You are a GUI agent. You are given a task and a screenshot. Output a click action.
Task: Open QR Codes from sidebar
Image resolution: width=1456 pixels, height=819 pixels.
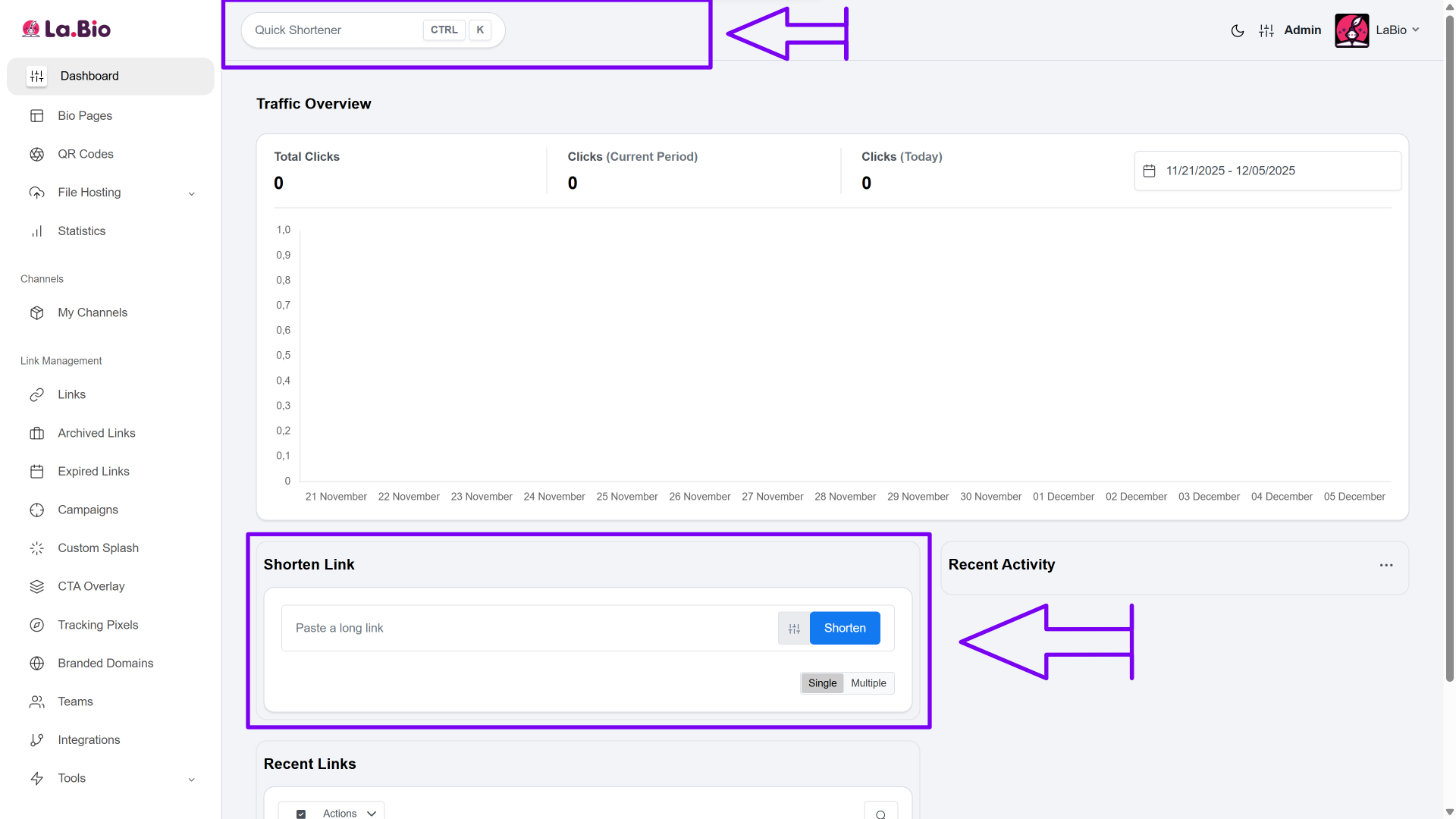(85, 154)
